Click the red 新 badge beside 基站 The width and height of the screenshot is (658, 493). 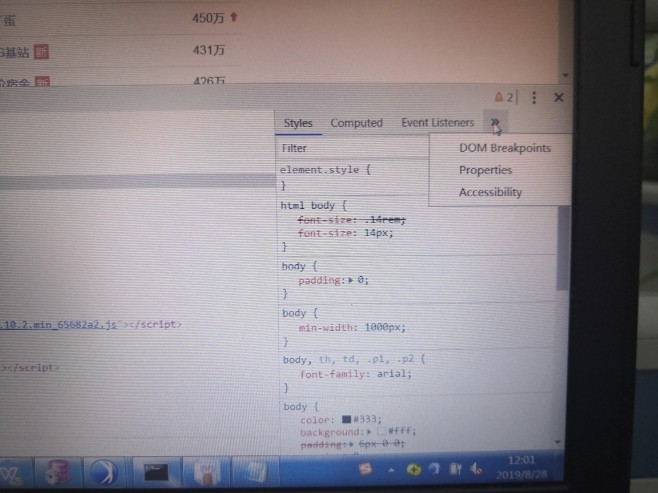41,52
